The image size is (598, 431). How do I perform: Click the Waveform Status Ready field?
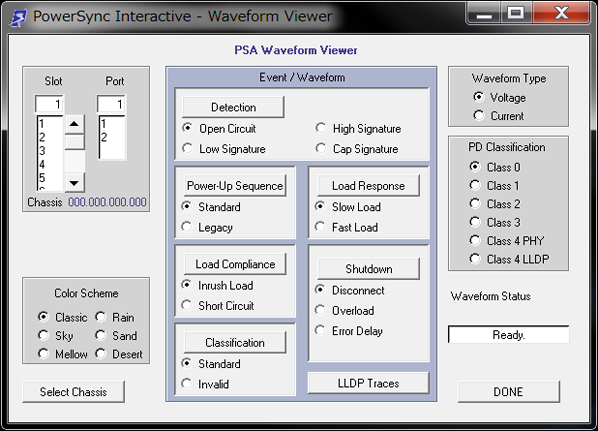pos(509,335)
